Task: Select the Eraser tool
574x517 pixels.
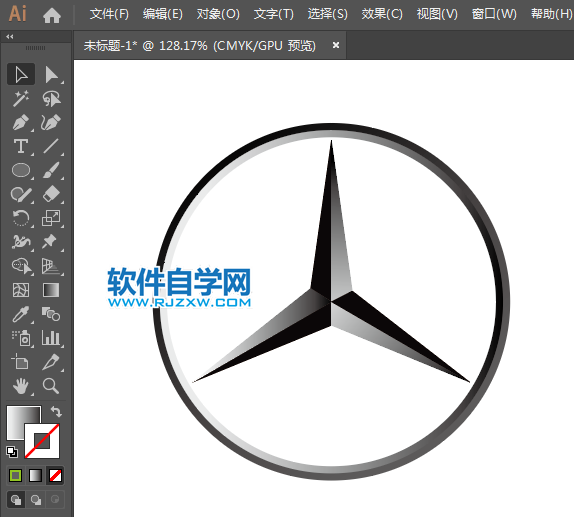Action: tap(51, 194)
